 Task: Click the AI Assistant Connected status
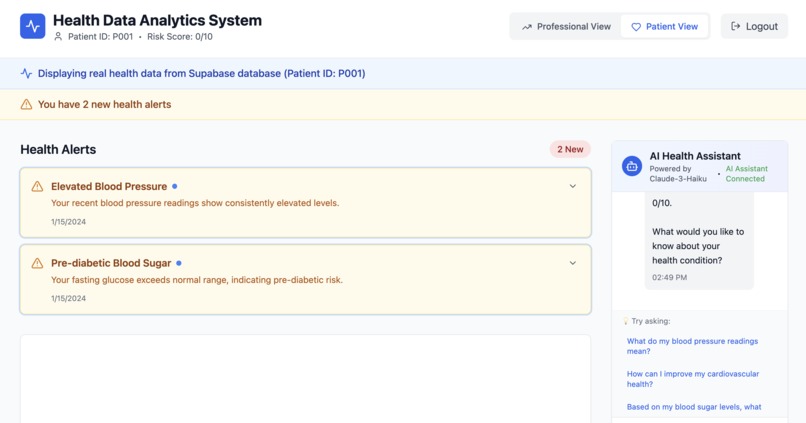[x=746, y=174]
